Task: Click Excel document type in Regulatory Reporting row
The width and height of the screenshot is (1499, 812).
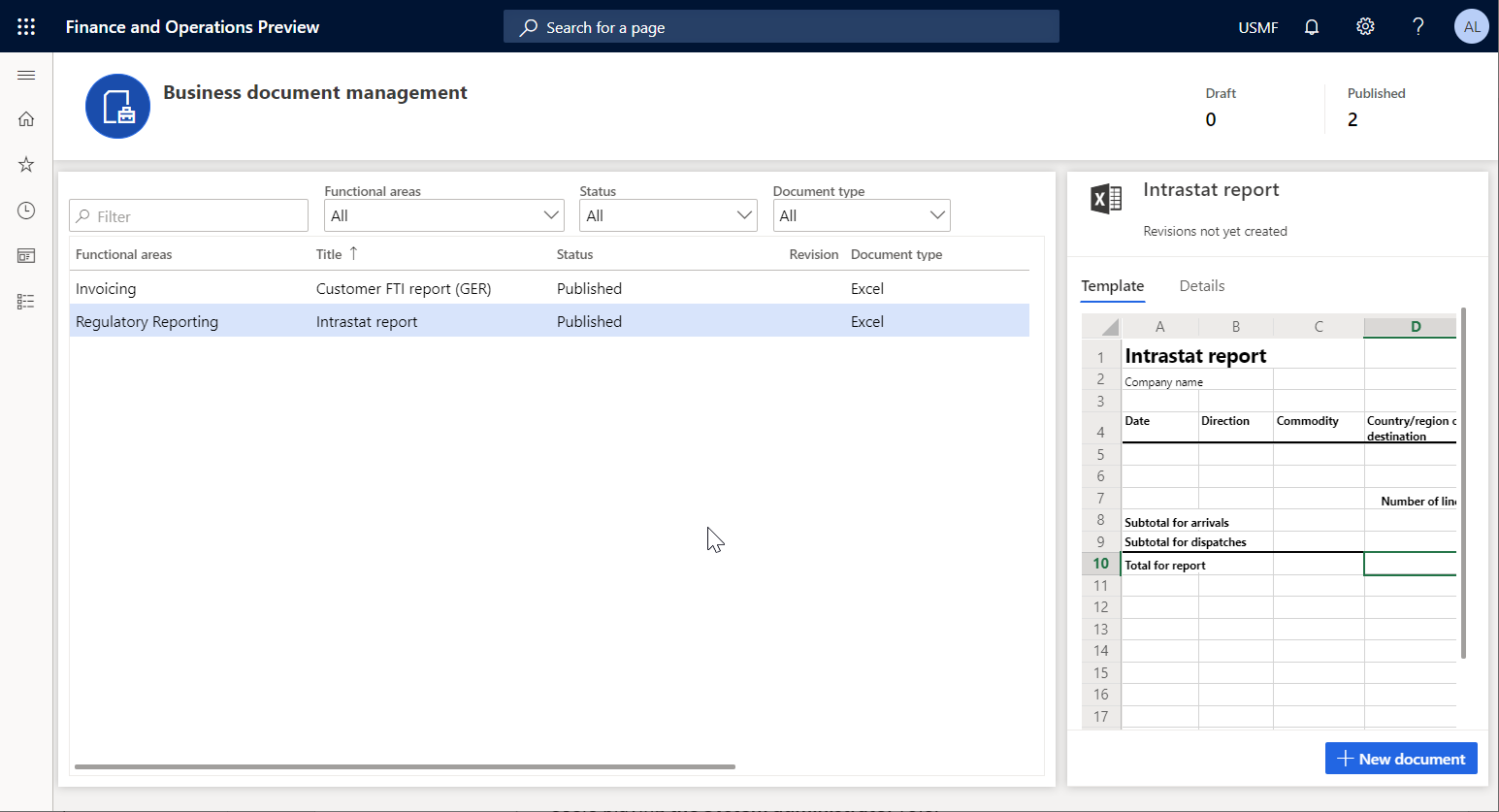Action: coord(867,321)
